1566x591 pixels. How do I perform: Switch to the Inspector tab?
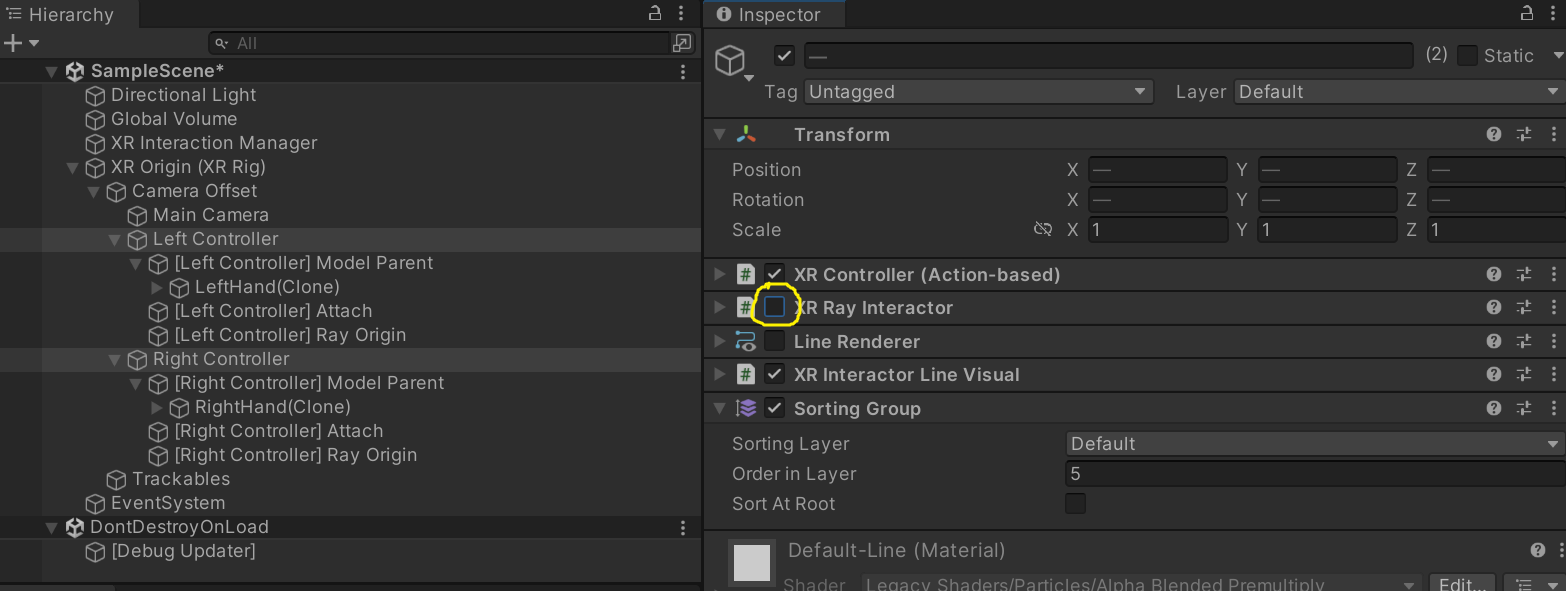click(x=774, y=14)
